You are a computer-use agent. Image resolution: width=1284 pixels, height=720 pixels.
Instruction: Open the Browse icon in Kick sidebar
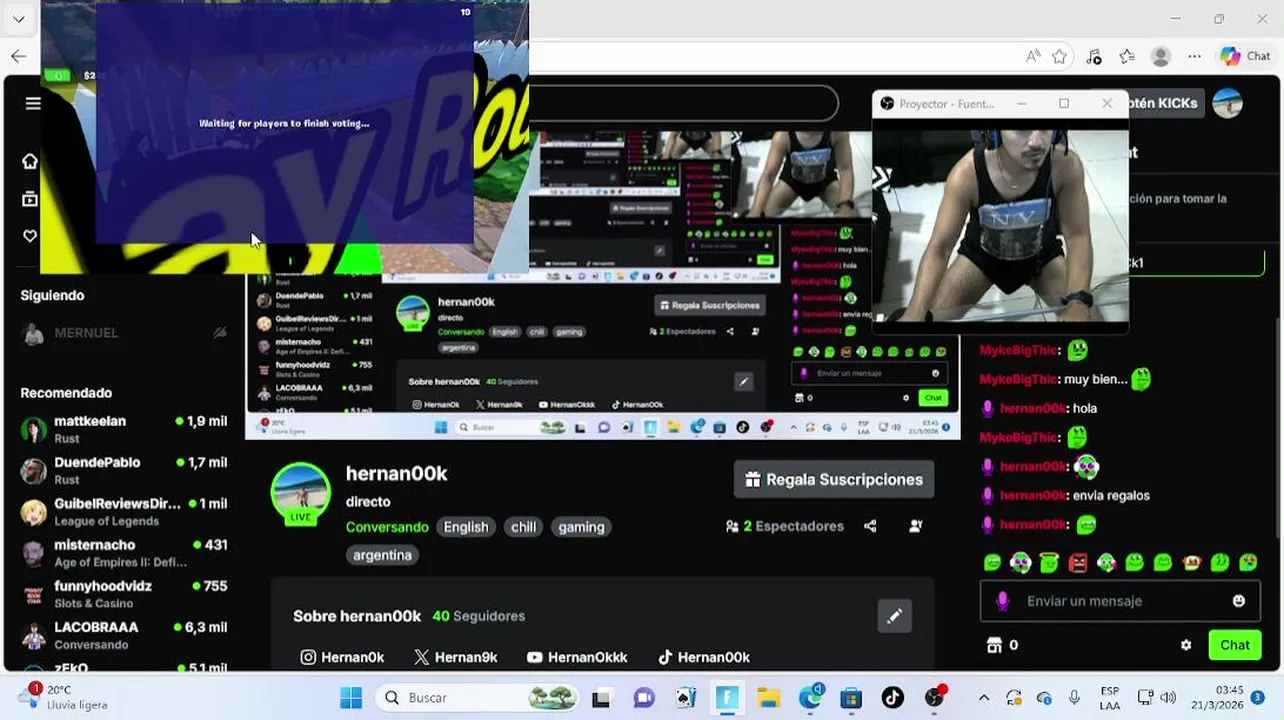30,199
